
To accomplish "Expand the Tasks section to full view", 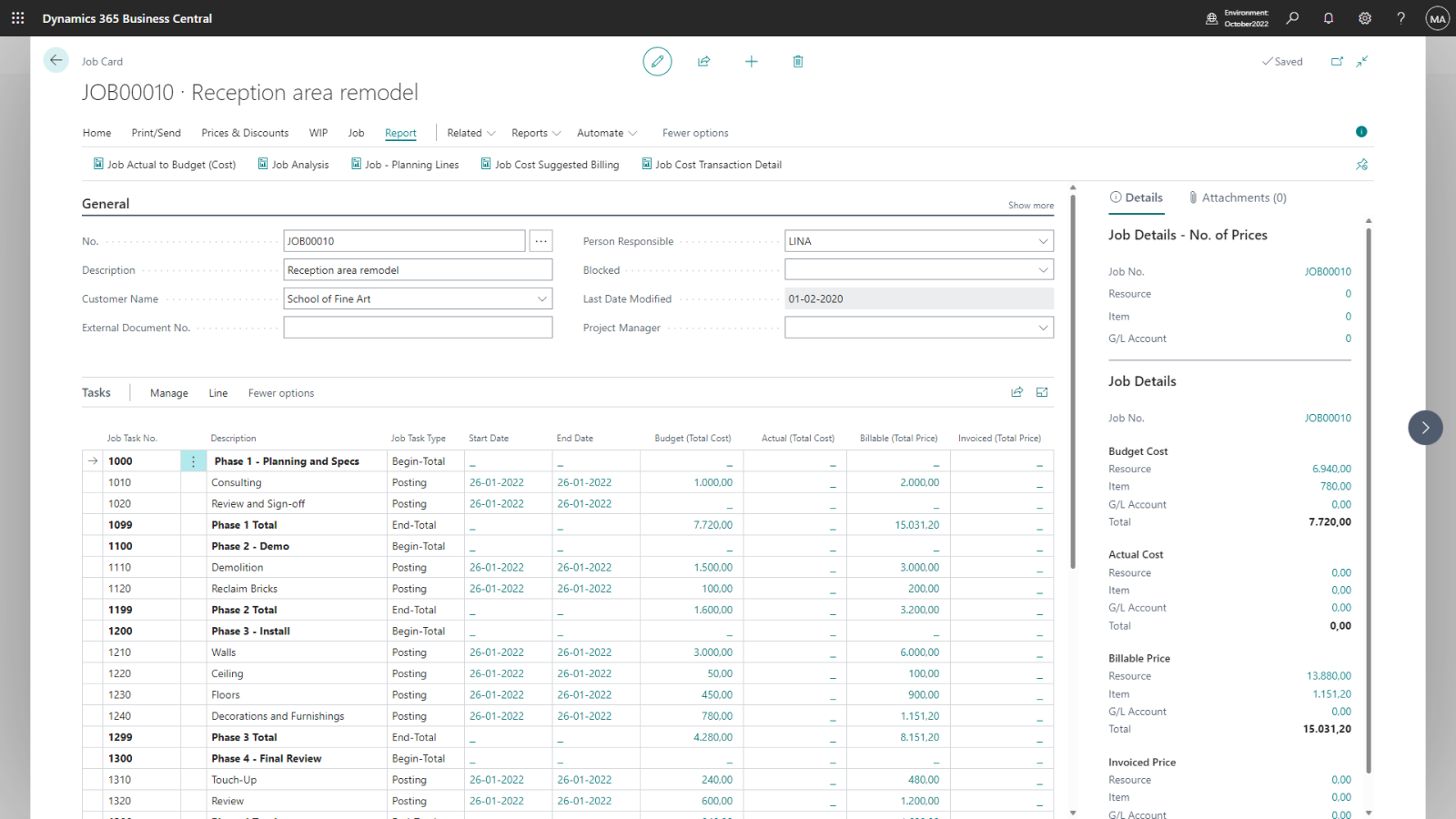I will (x=1042, y=392).
